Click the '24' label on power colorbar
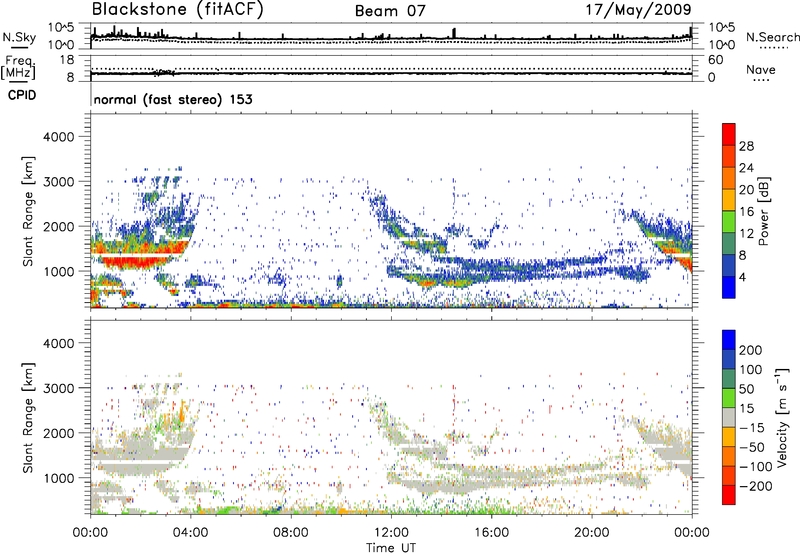This screenshot has width=800, height=554. pos(746,168)
